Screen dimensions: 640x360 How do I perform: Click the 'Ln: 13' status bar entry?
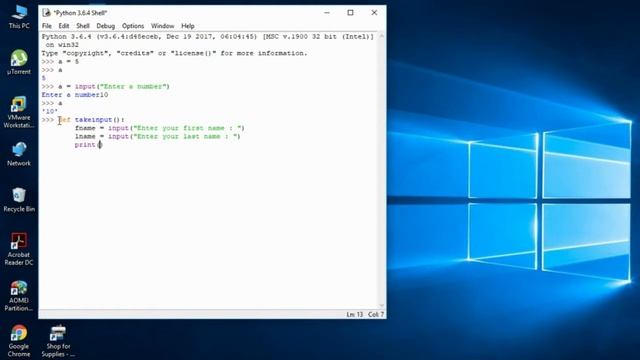[354, 314]
